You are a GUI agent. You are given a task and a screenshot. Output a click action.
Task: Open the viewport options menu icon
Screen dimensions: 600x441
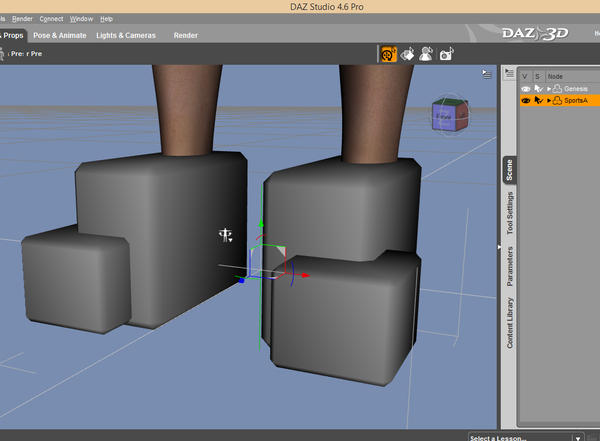coord(485,73)
